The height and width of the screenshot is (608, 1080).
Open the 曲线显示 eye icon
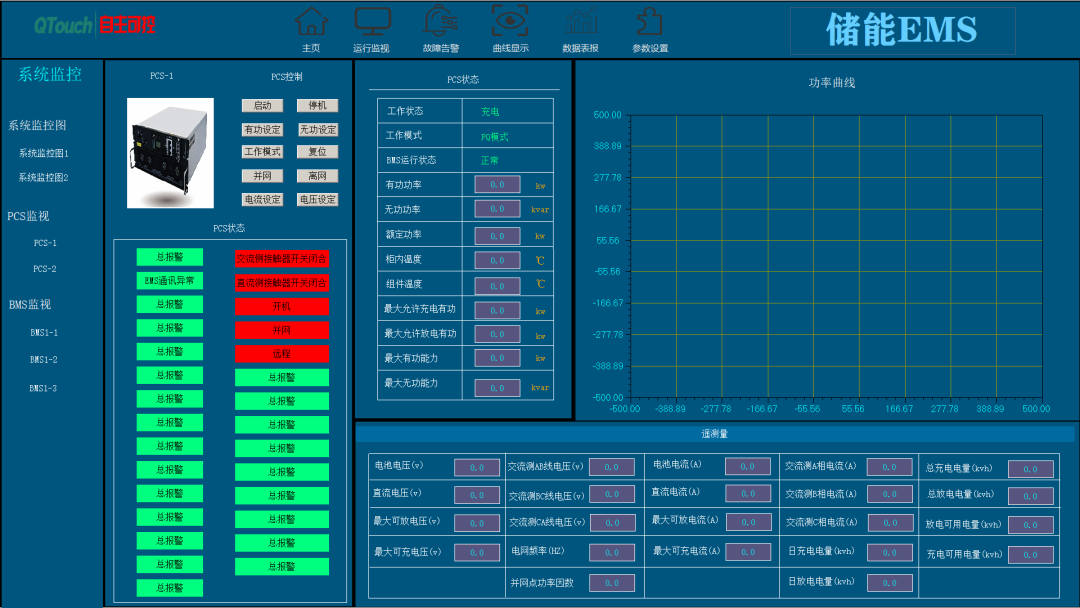[510, 21]
